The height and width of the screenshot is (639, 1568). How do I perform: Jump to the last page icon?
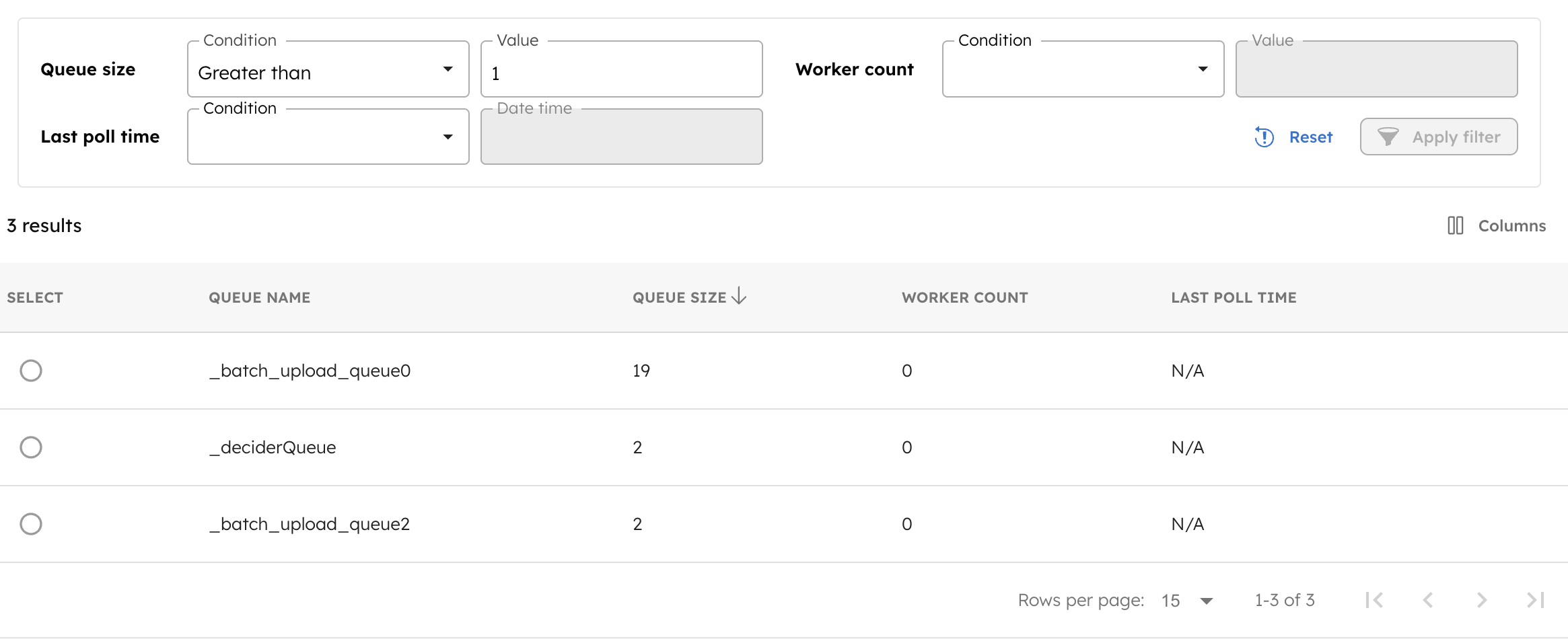point(1534,599)
